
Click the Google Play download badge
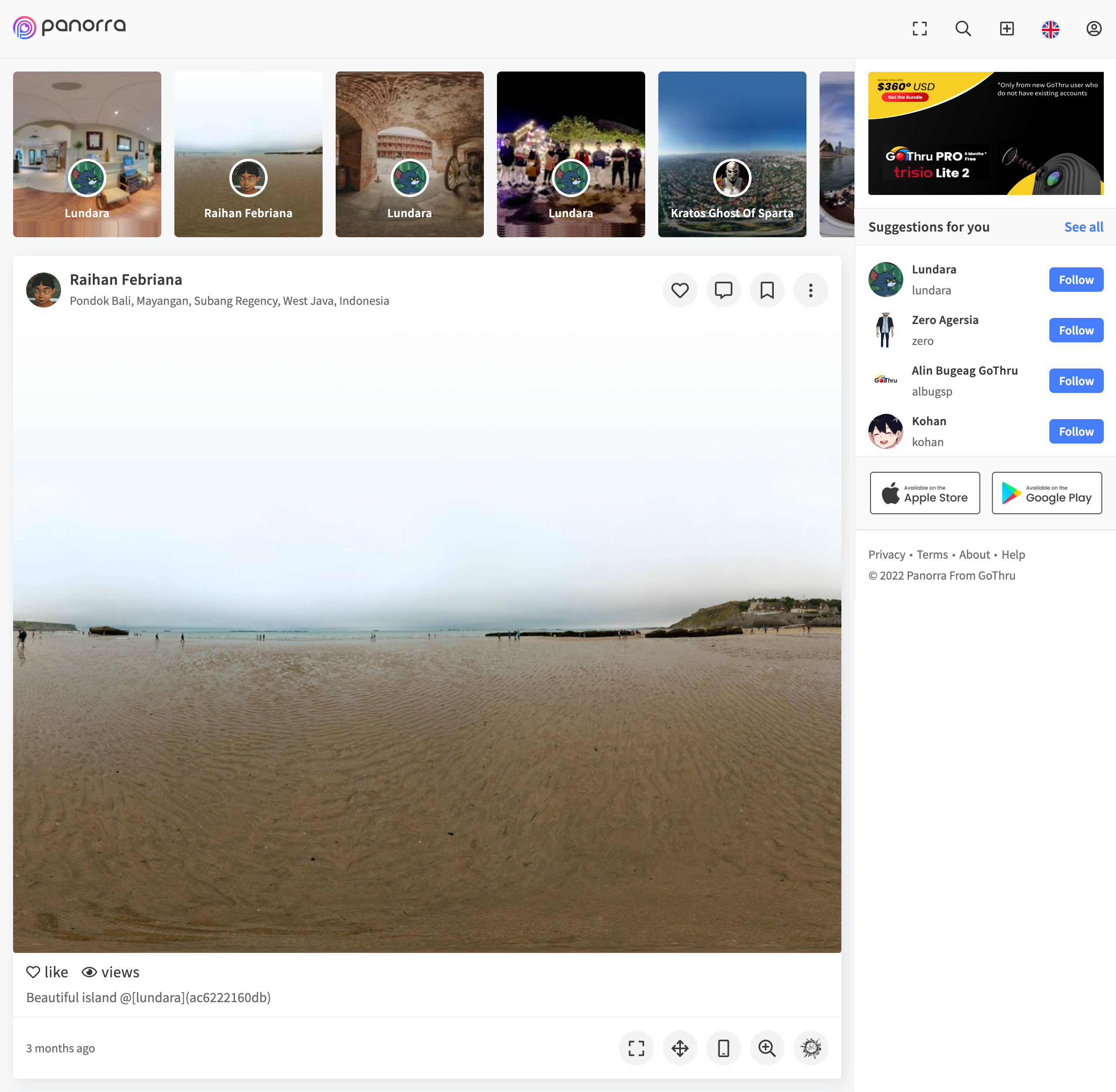click(1047, 493)
